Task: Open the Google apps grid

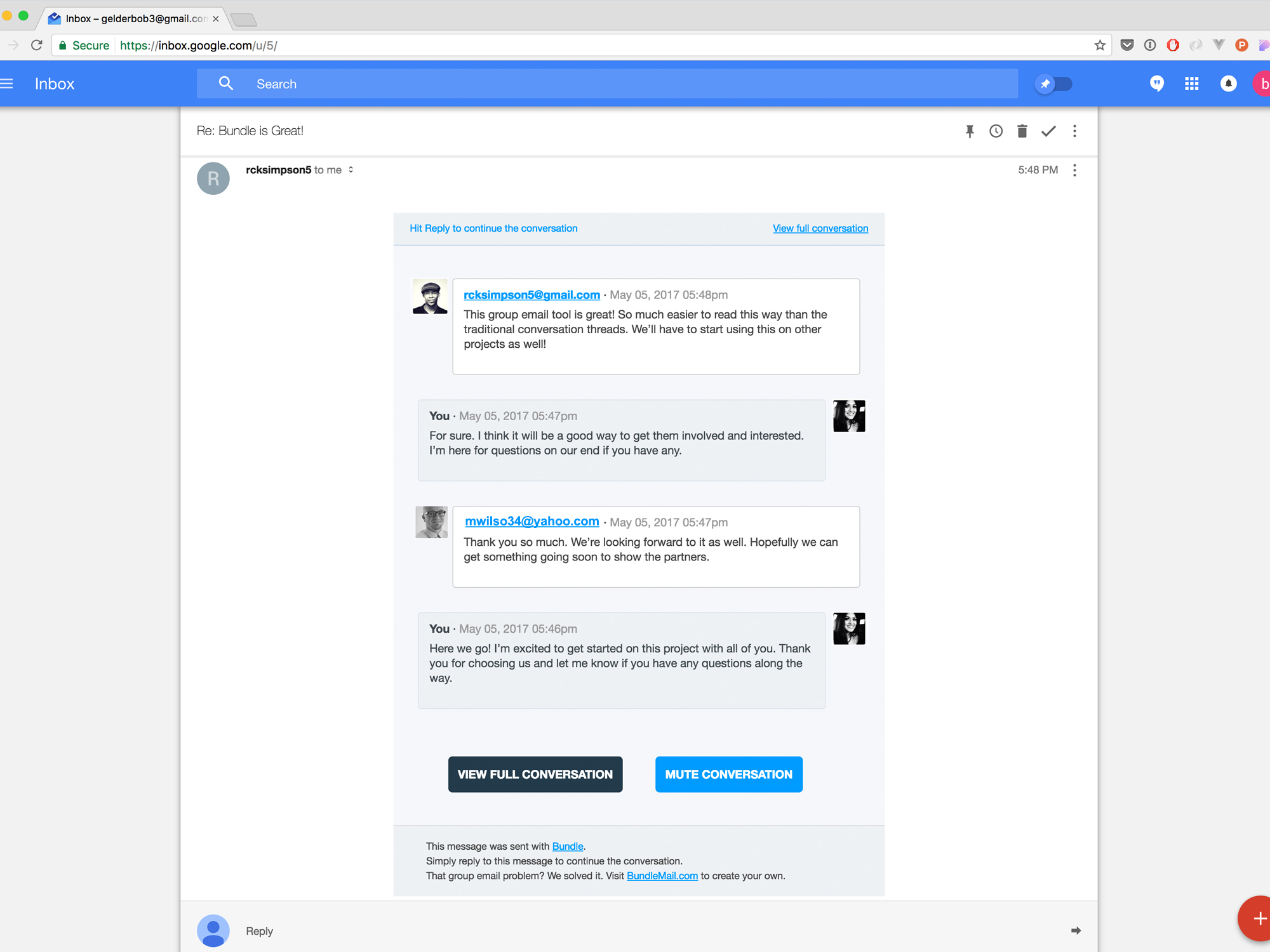Action: 1191,84
